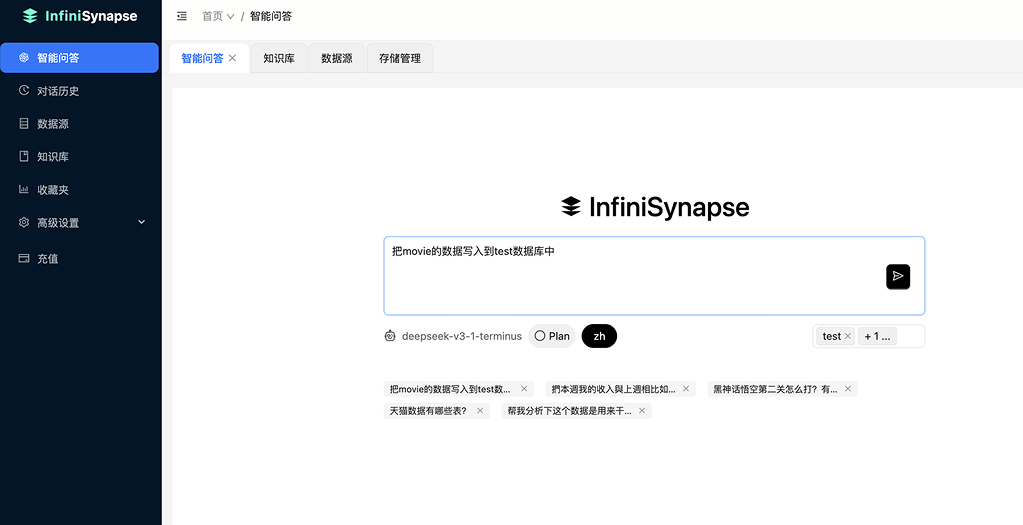Screen dimensions: 1023x525
Task: Switch to the 存储管理 tab
Action: (400, 58)
